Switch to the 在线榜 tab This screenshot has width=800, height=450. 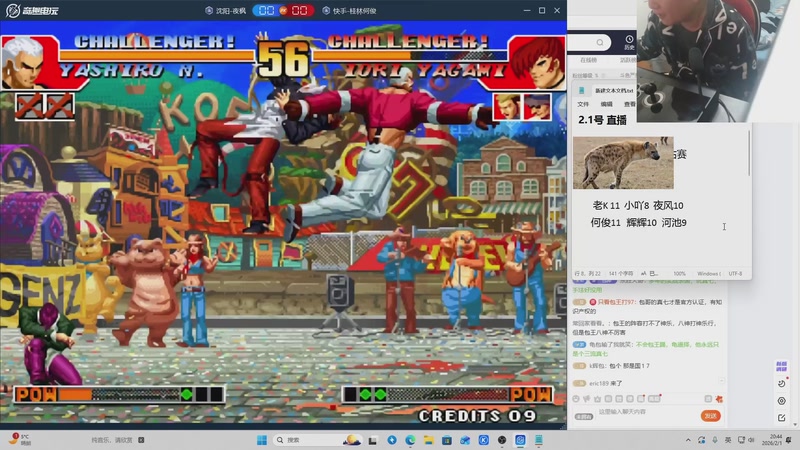coord(588,60)
